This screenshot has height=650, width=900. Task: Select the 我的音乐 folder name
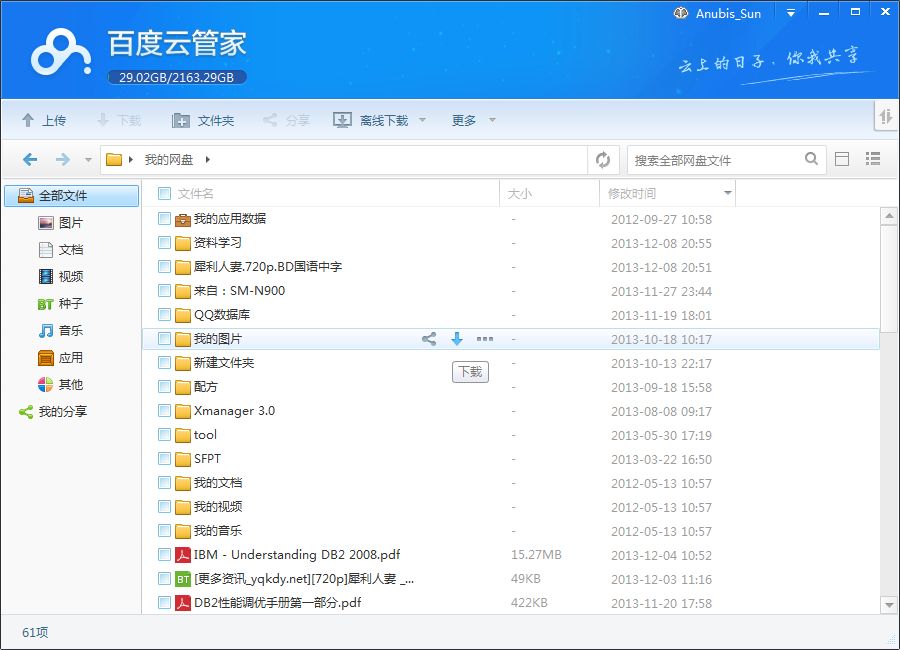coord(218,531)
